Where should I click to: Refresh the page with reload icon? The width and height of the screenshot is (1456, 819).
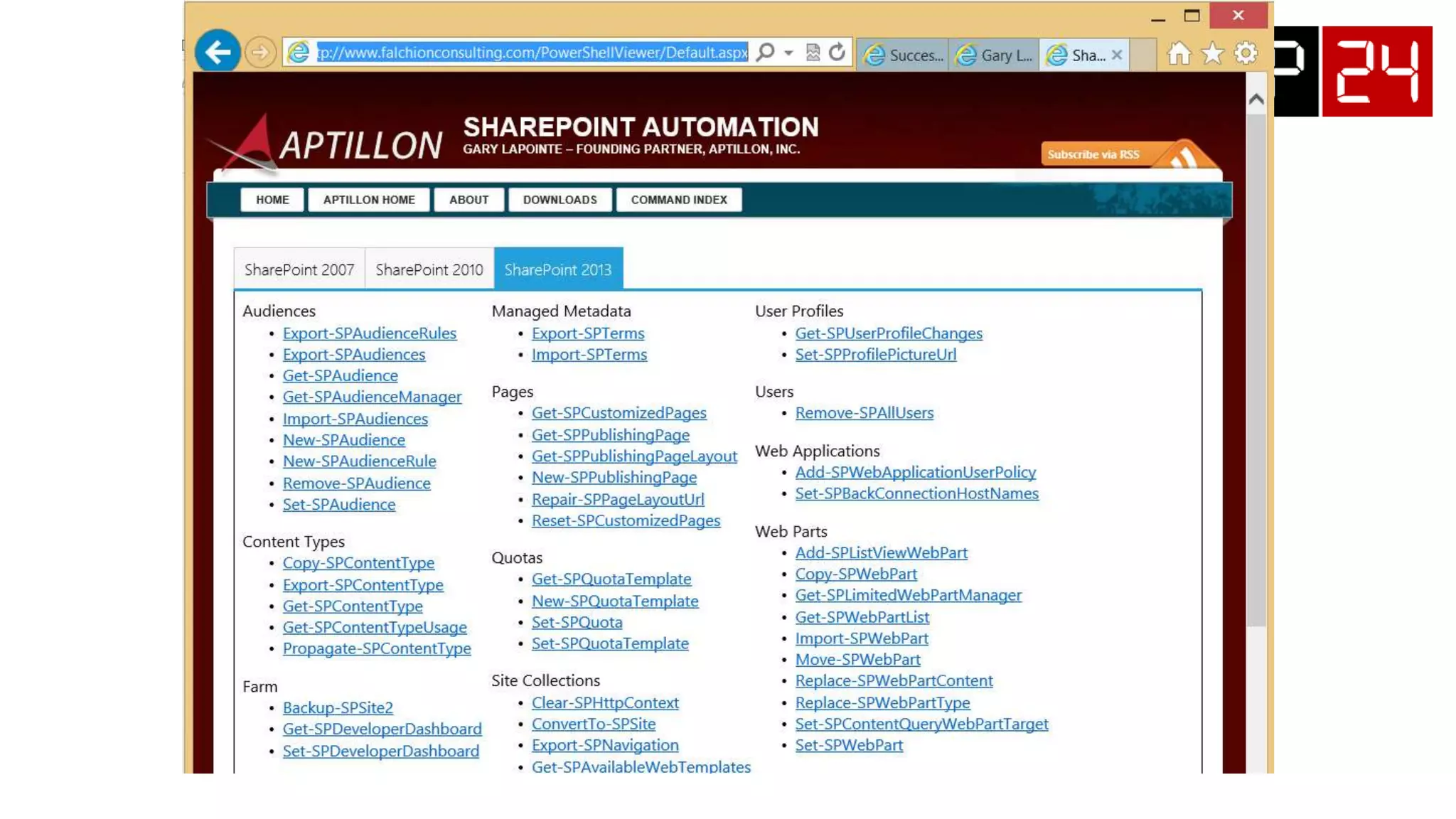(837, 52)
